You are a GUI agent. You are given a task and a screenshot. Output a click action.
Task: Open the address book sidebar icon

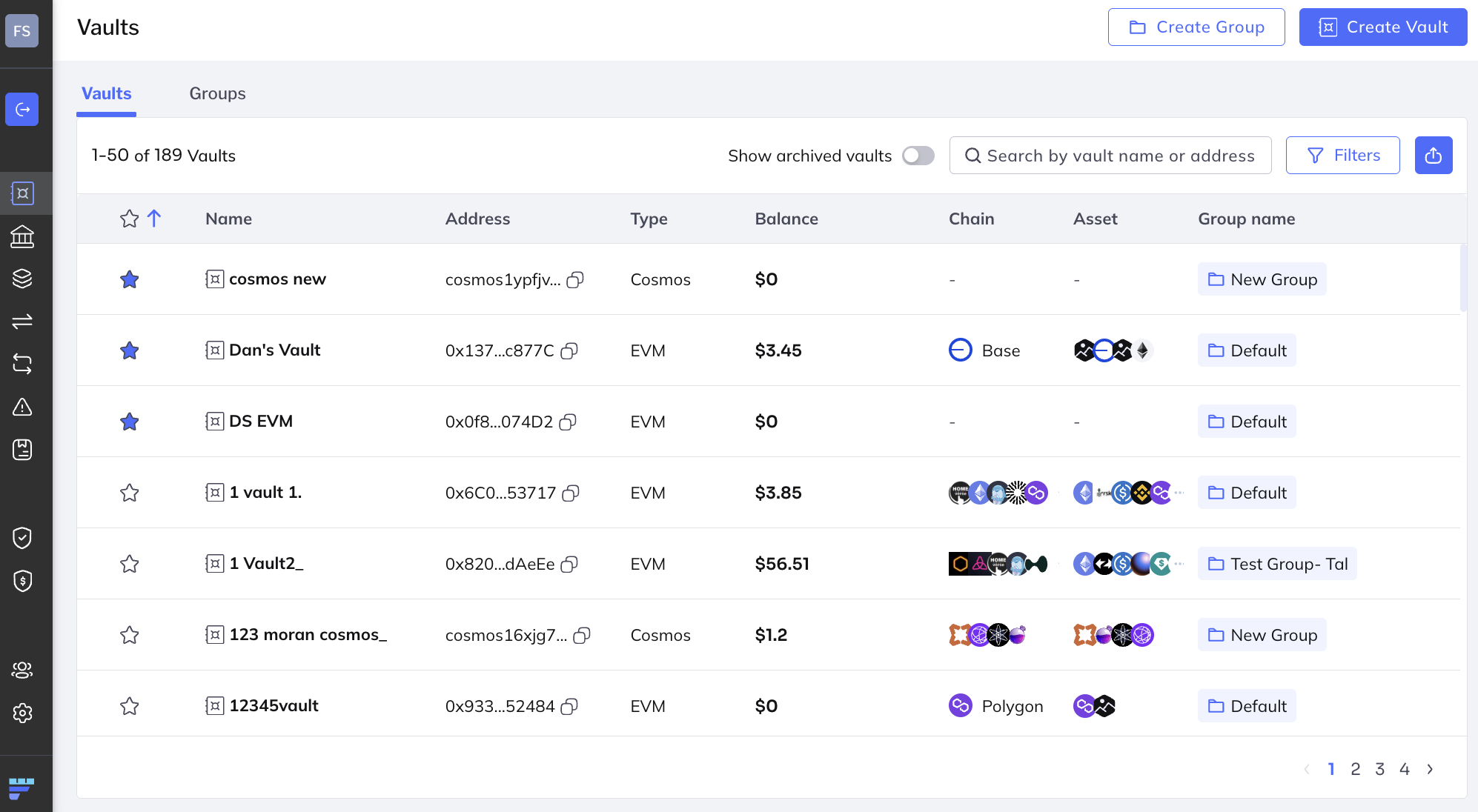(22, 450)
